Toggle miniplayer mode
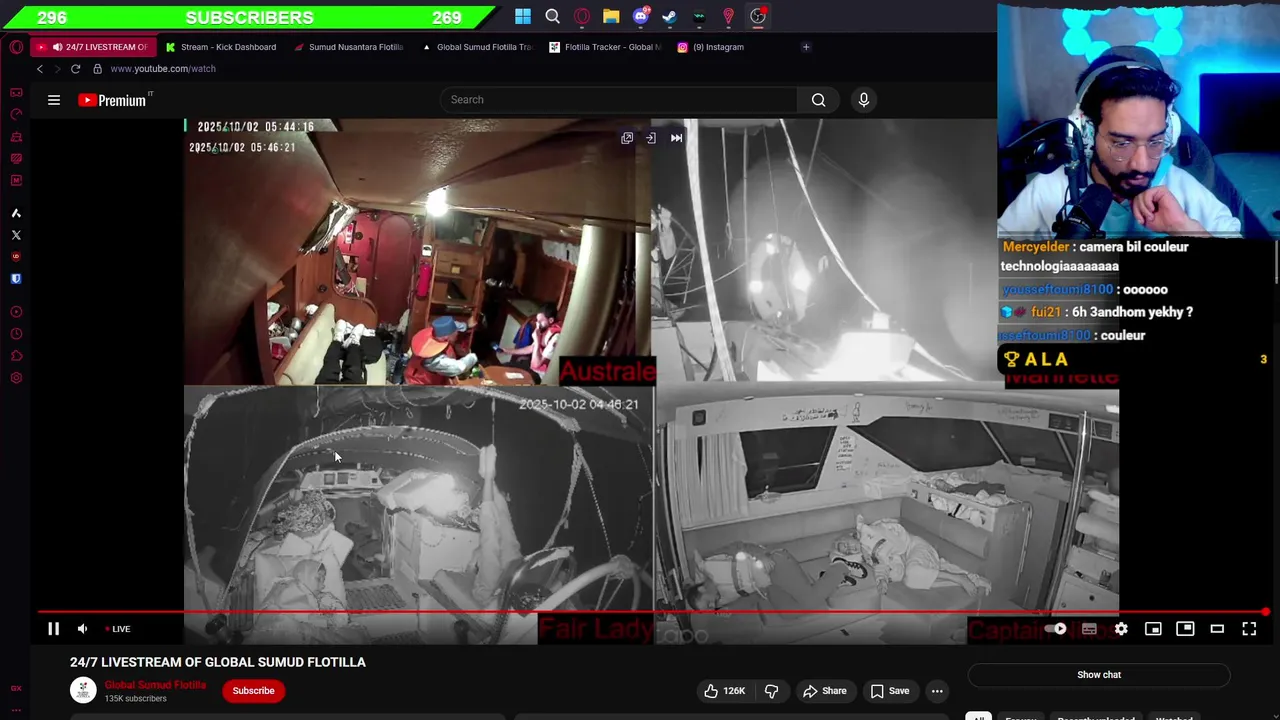The width and height of the screenshot is (1280, 720). click(x=1153, y=629)
